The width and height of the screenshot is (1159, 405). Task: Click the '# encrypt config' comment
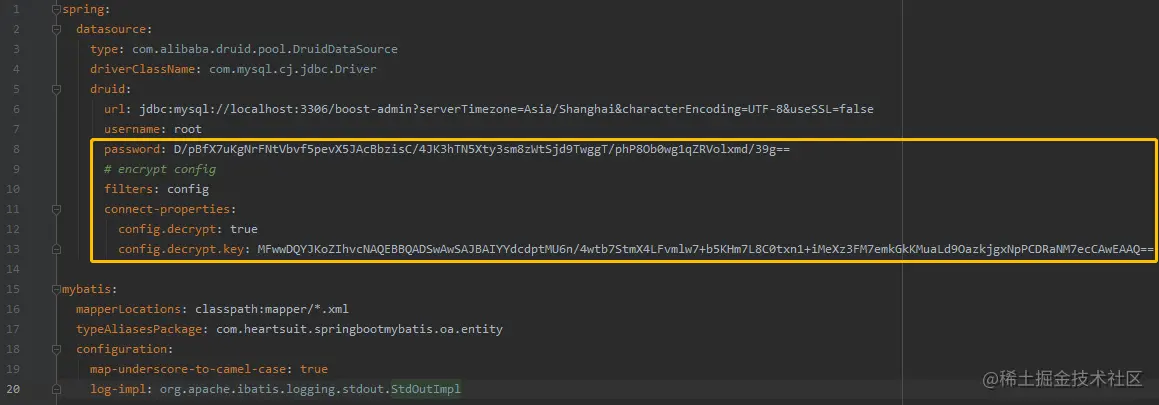[x=160, y=169]
